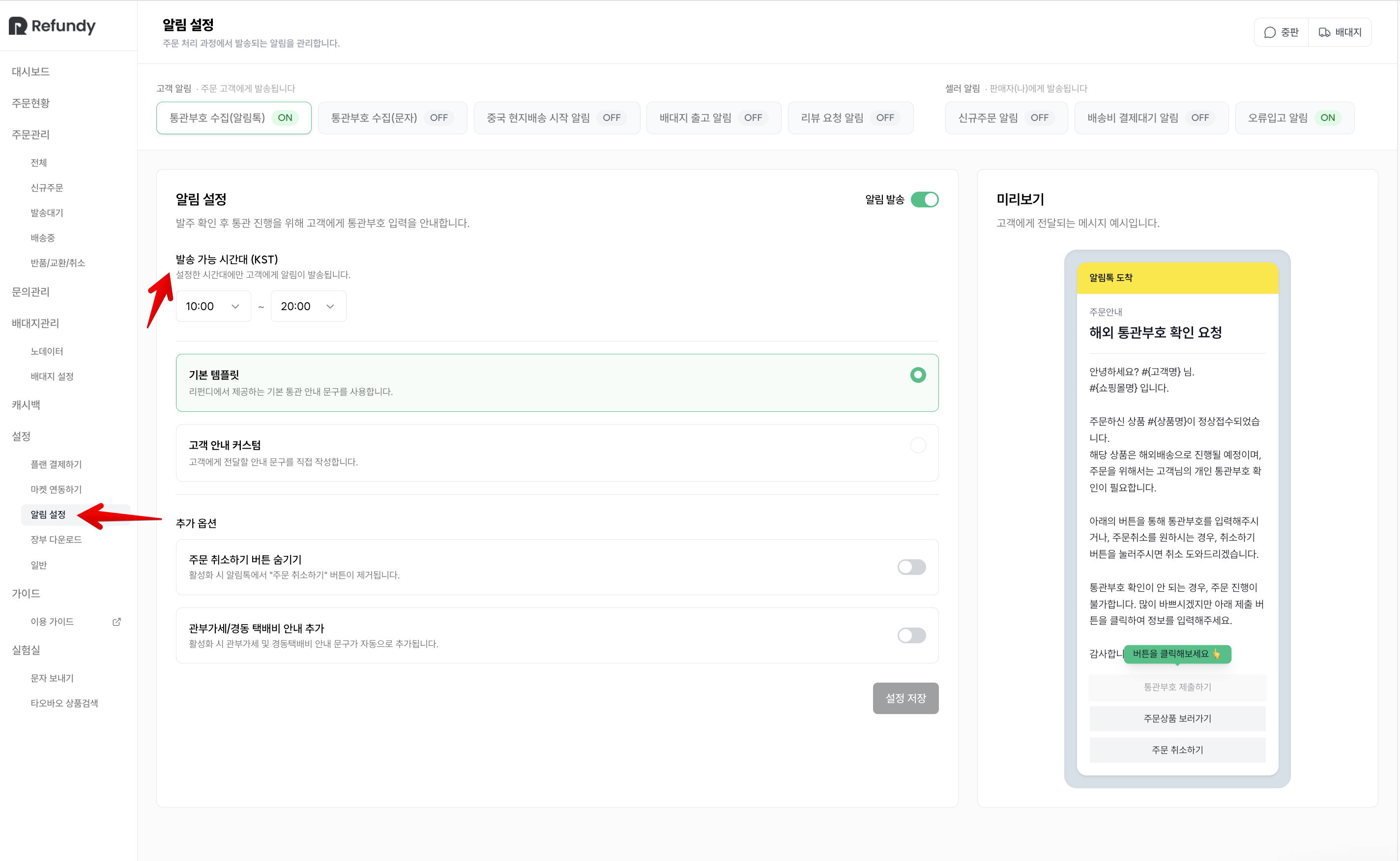Click the 설정 저장 button
The height and width of the screenshot is (861, 1400).
pyautogui.click(x=905, y=697)
